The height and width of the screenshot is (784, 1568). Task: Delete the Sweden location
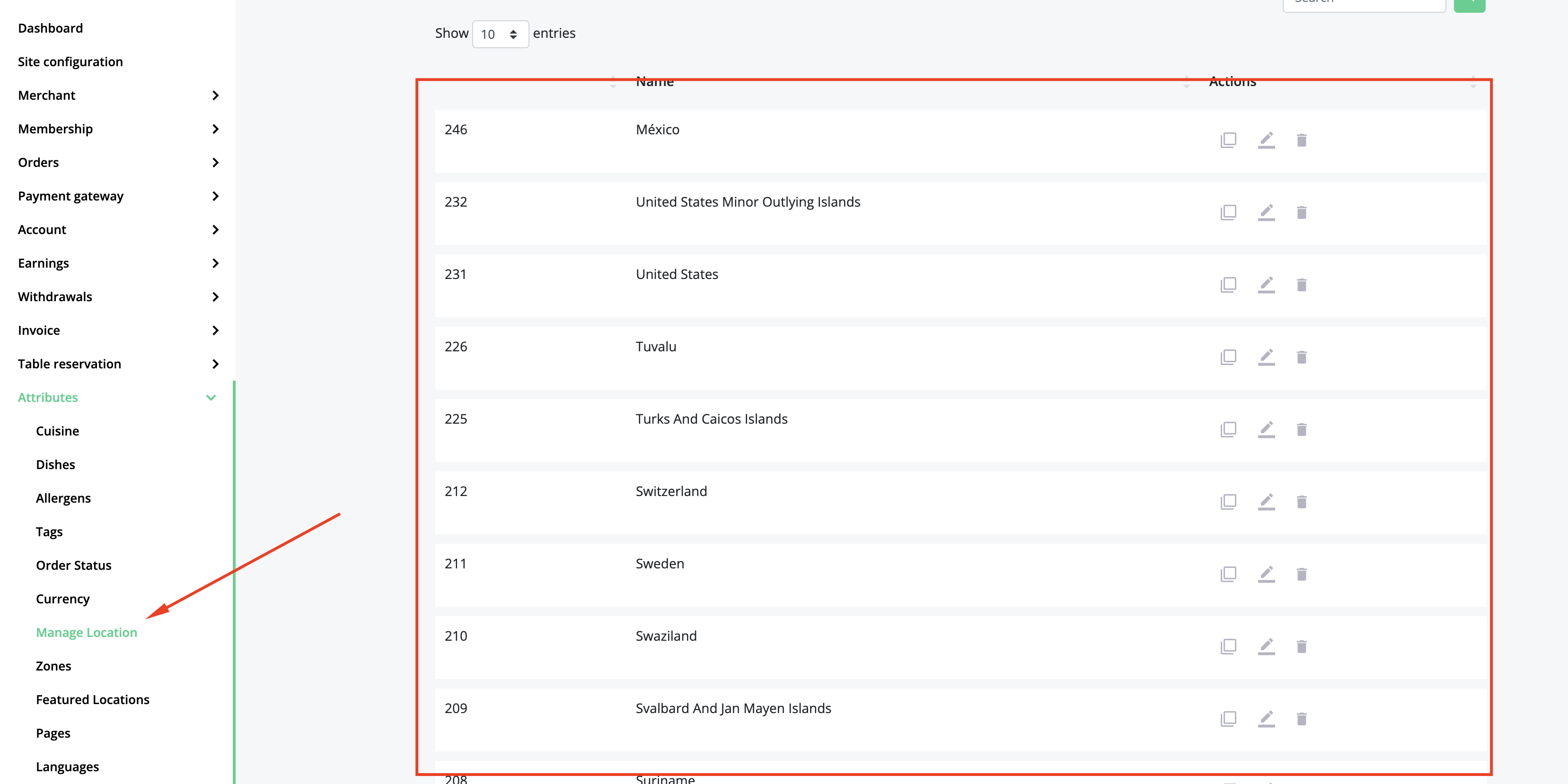[1302, 575]
